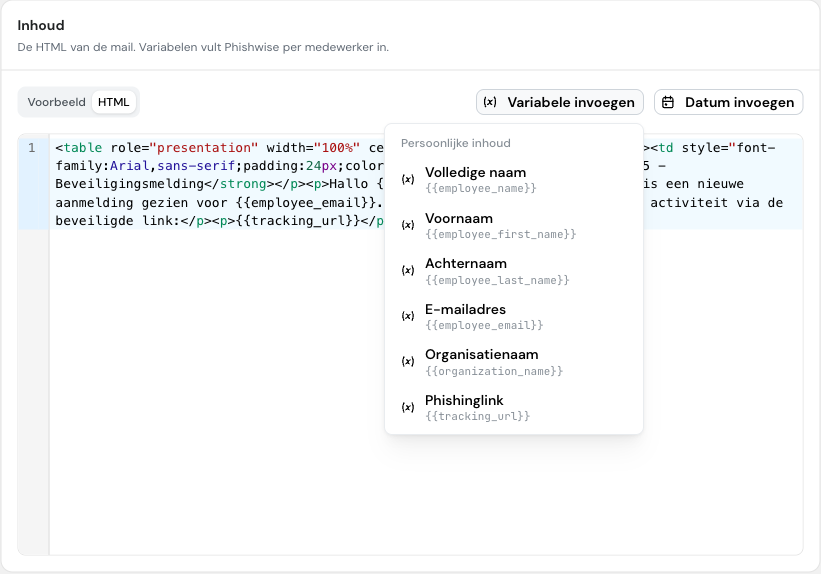Insert the Achternaam variable
Screen dimensions: 821x574
(x=514, y=271)
